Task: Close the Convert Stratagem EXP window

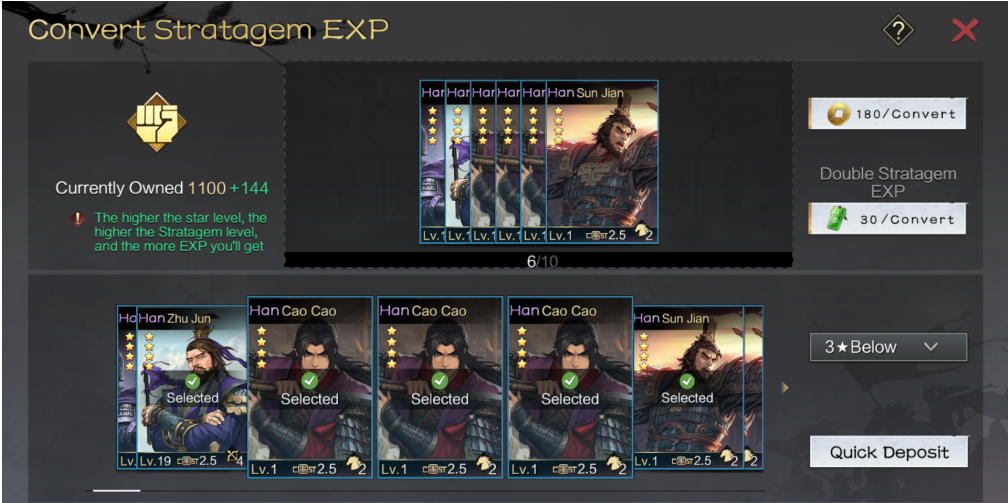Action: [x=964, y=30]
